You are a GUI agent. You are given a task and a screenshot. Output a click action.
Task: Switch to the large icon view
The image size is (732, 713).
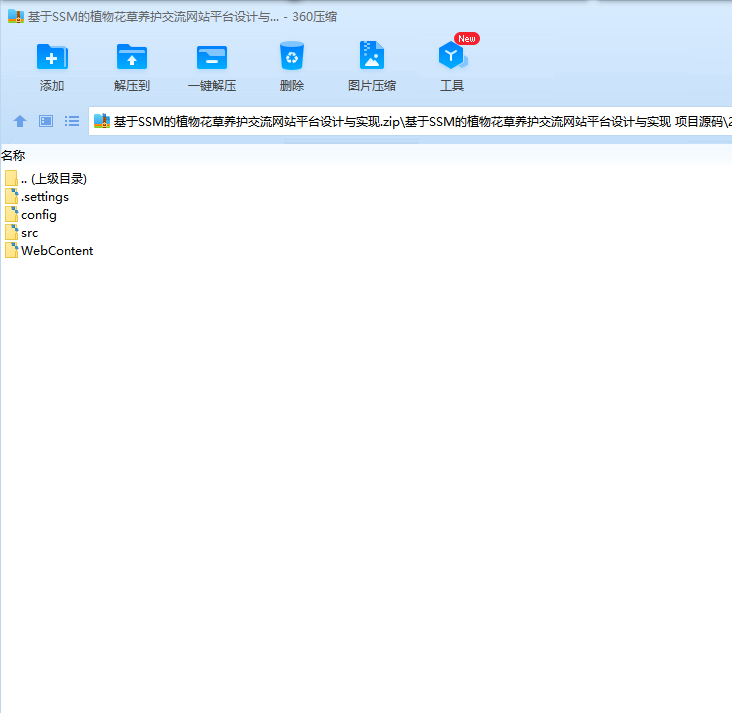click(x=46, y=121)
